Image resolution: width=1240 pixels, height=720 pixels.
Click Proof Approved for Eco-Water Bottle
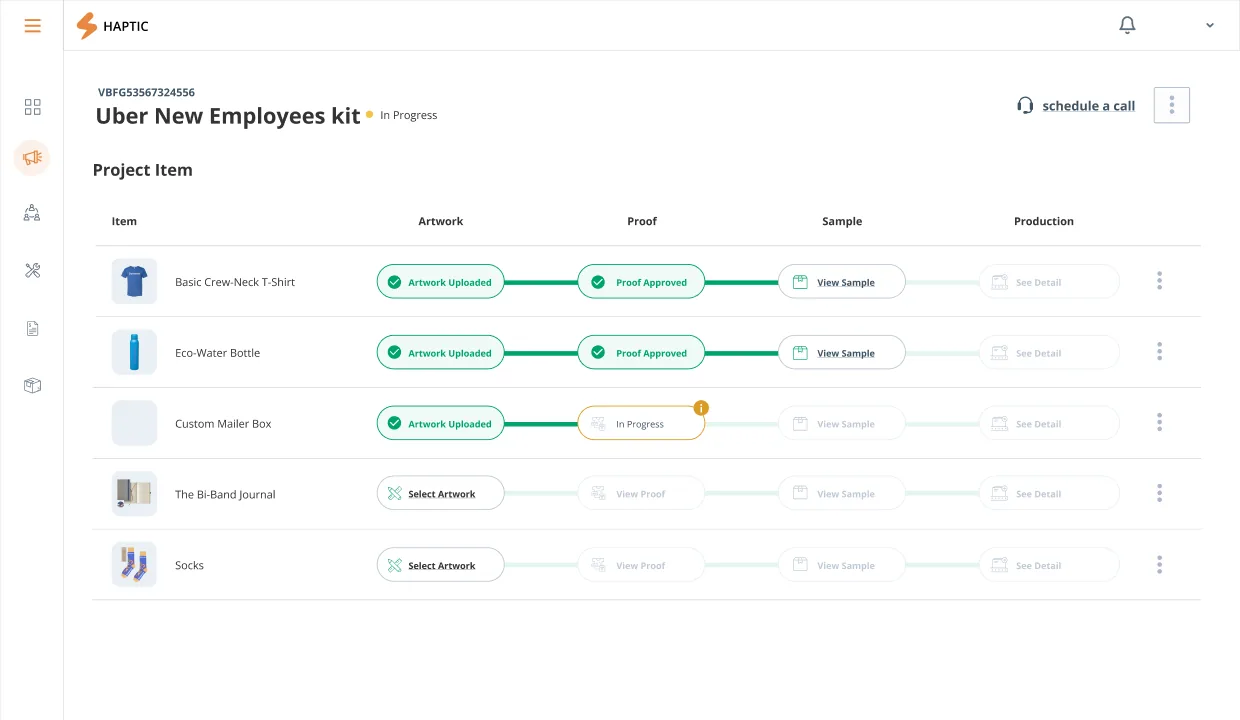[x=641, y=353]
